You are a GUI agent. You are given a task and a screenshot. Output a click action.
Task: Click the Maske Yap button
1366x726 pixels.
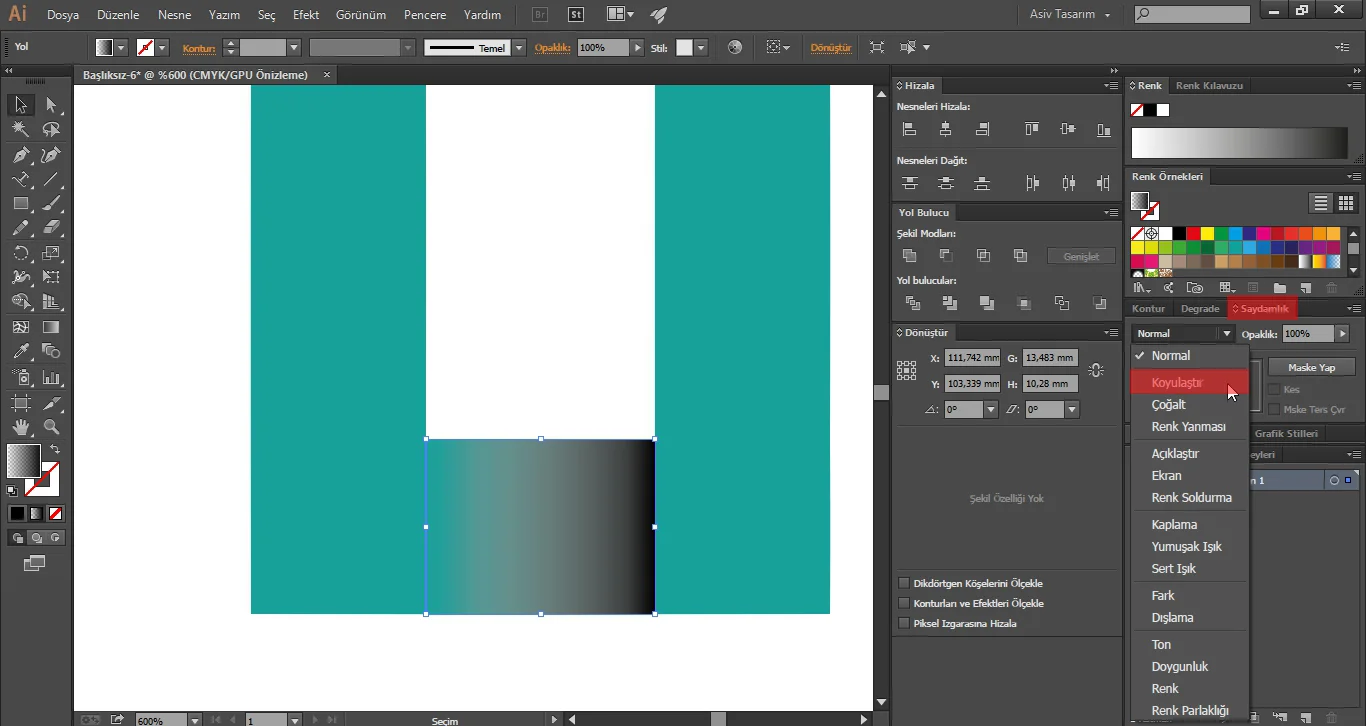tap(1311, 367)
